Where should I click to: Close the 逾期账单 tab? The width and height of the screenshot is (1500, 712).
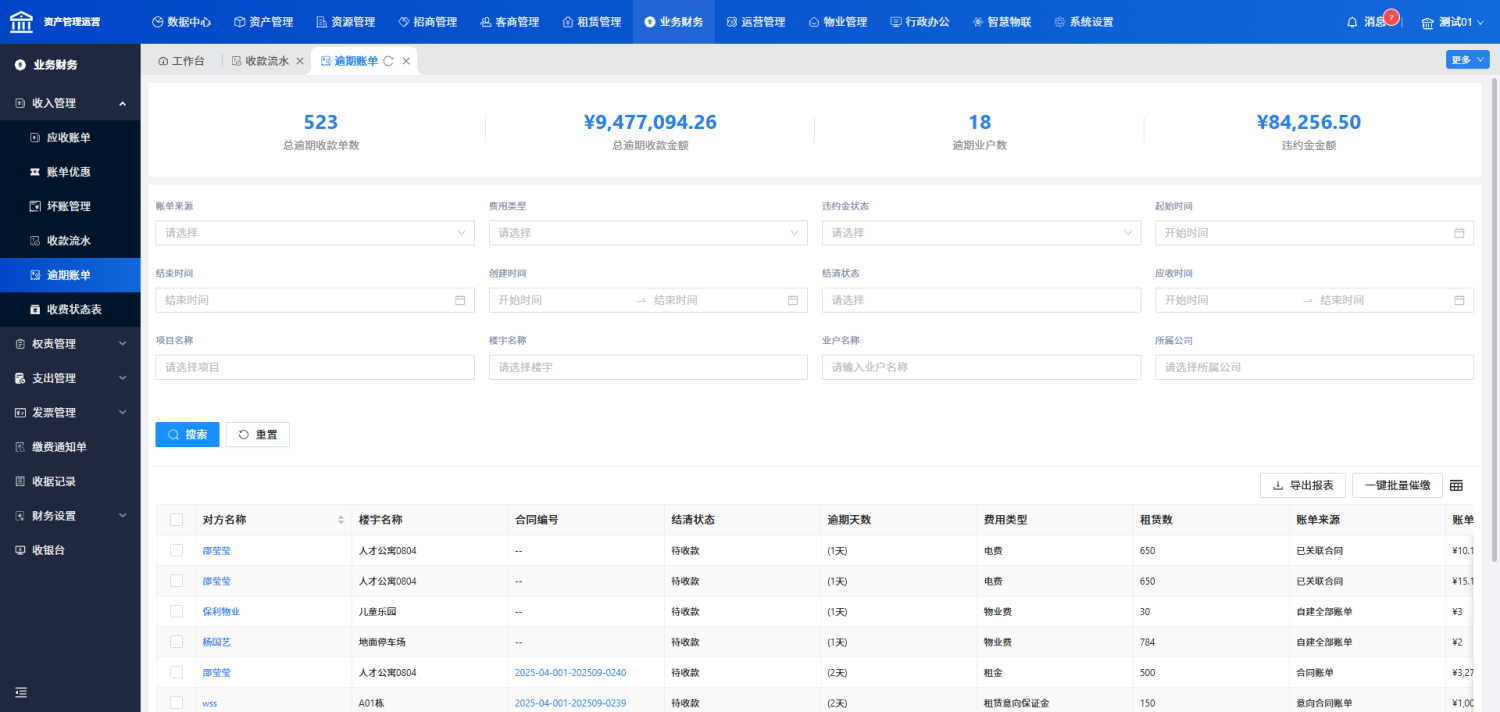click(x=406, y=61)
